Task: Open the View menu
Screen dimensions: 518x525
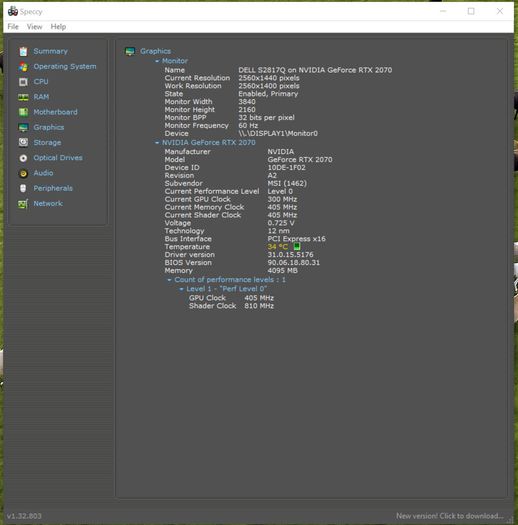Action: [x=34, y=27]
